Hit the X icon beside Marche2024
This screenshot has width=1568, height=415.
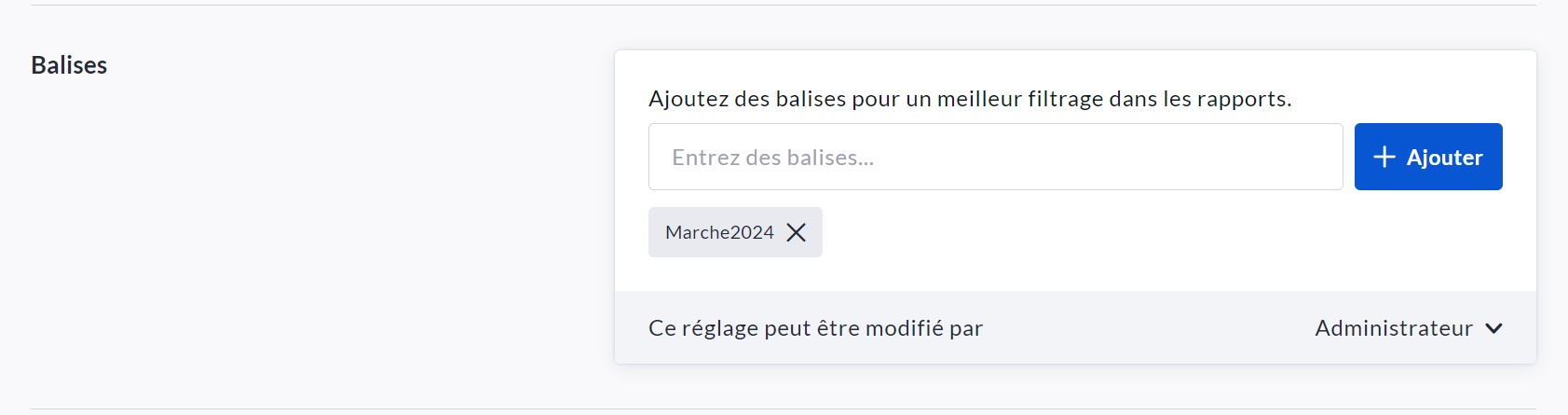(x=796, y=232)
